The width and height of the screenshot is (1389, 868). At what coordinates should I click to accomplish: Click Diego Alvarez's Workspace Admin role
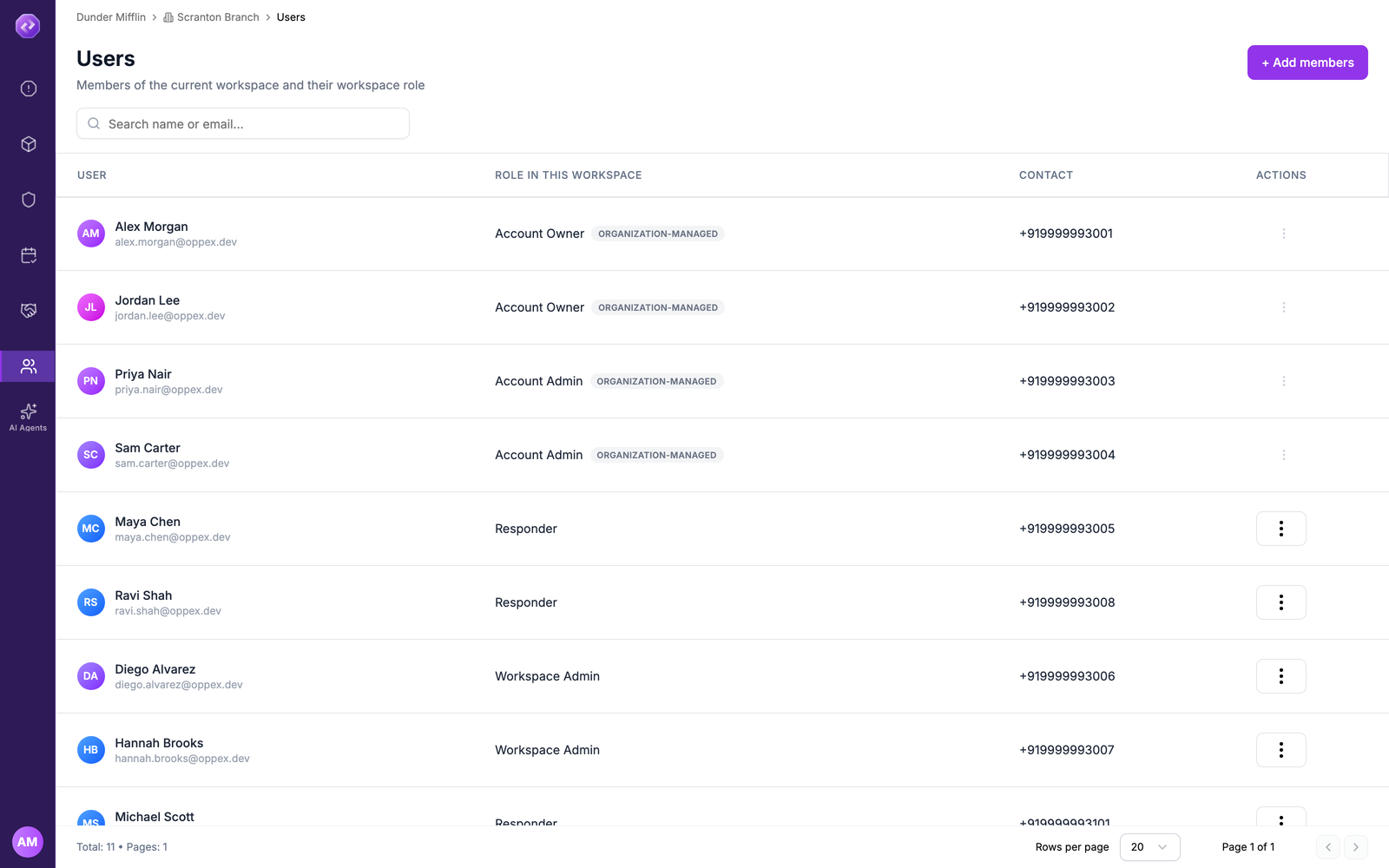(x=547, y=676)
